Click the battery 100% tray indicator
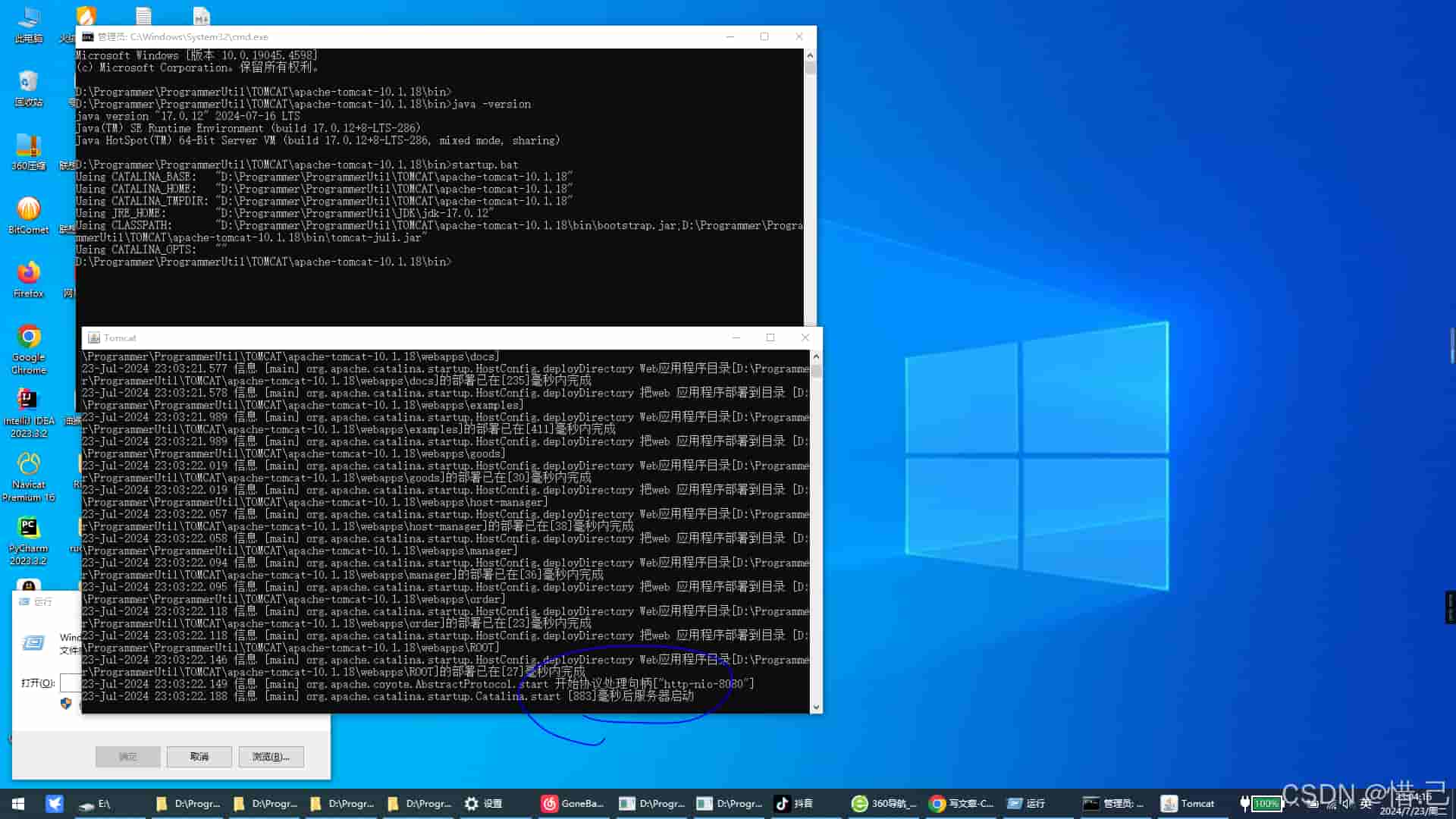1456x819 pixels. click(x=1265, y=803)
